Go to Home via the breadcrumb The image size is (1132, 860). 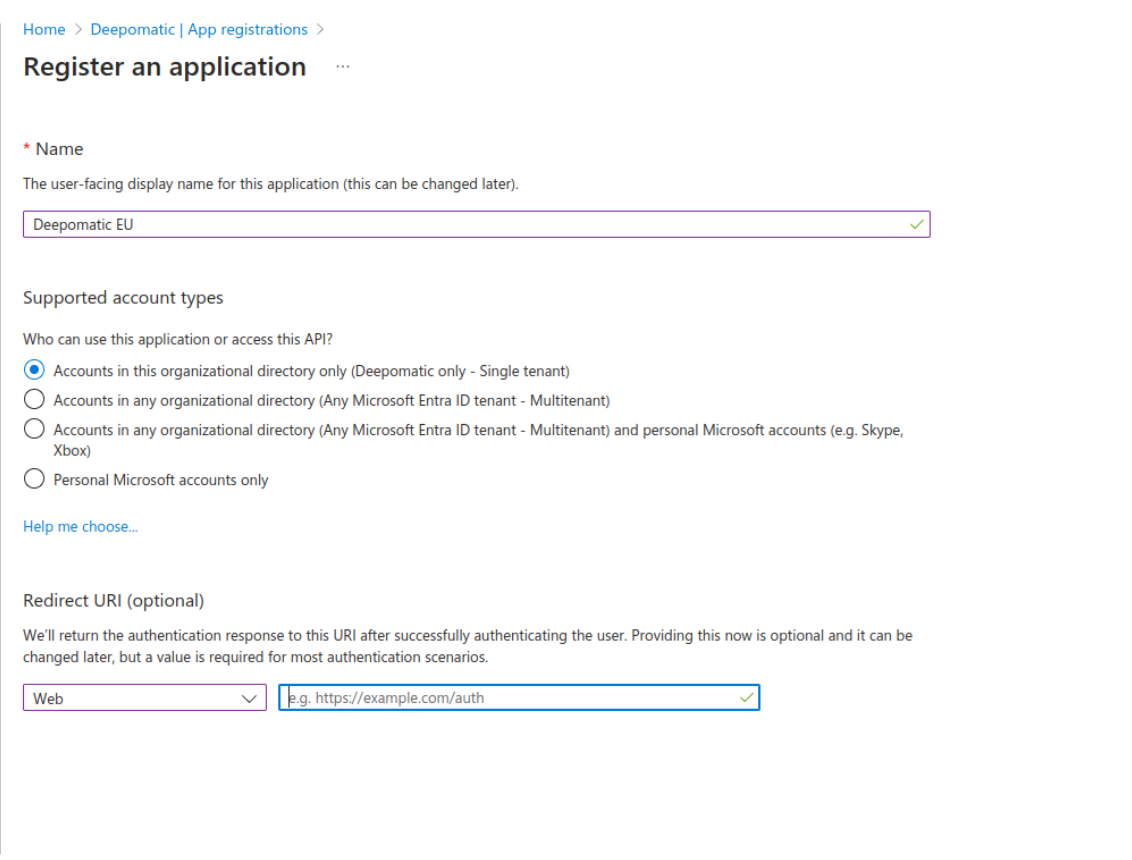point(44,30)
